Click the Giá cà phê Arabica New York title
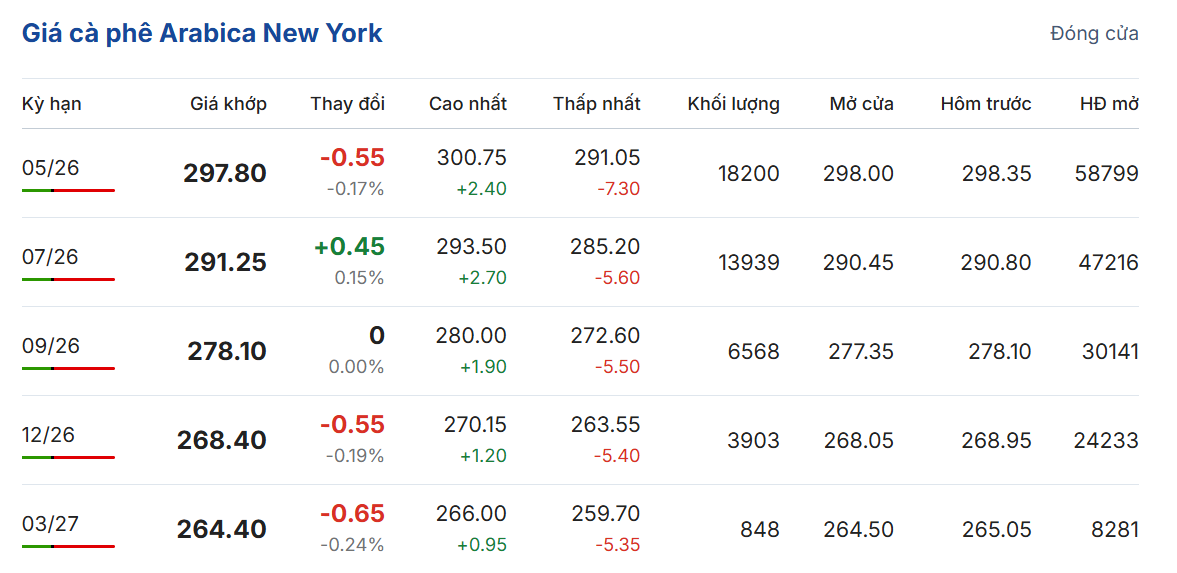 click(202, 33)
